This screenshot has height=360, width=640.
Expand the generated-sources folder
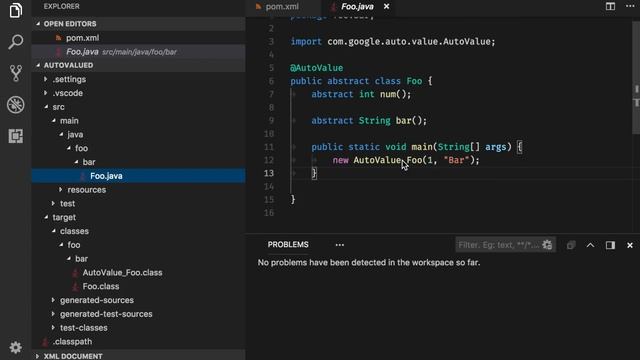click(x=139, y=300)
